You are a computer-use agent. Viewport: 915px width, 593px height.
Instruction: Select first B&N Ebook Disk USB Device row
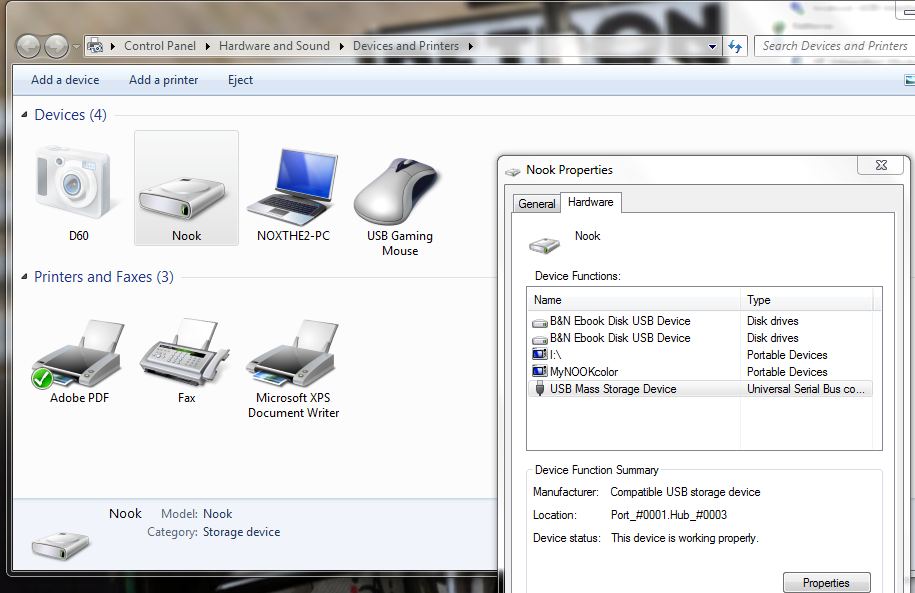(x=700, y=320)
